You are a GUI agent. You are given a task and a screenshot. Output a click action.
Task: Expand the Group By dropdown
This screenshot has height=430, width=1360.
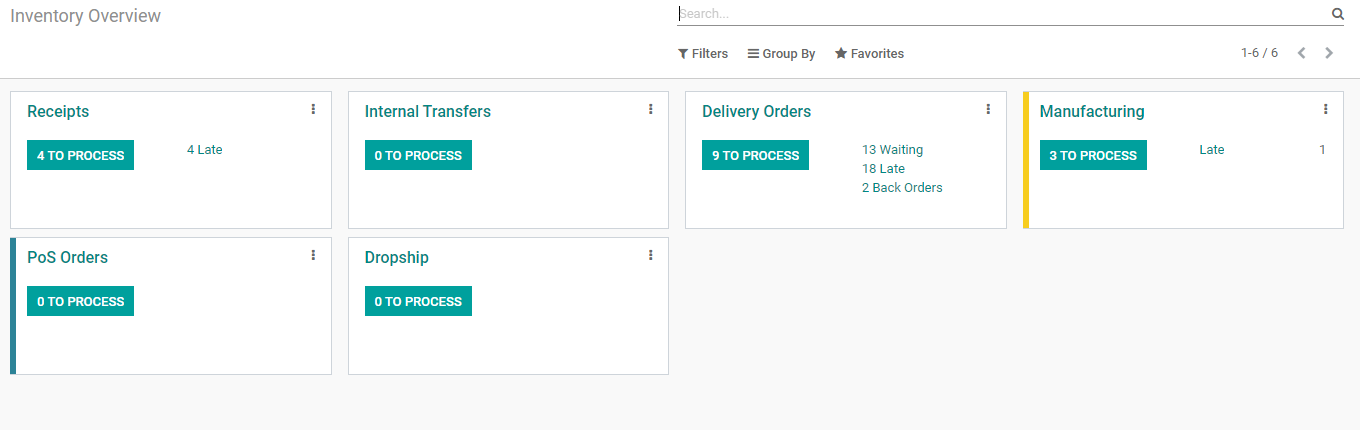781,54
